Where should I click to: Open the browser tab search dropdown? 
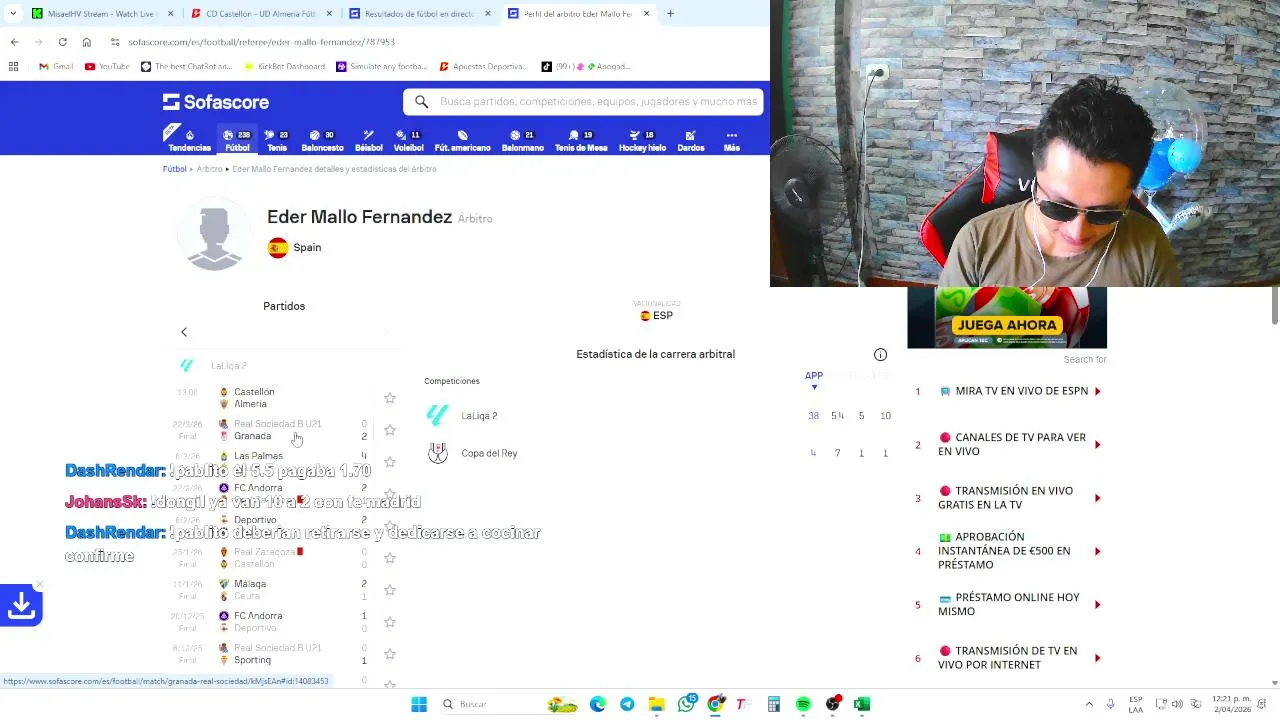[x=12, y=14]
